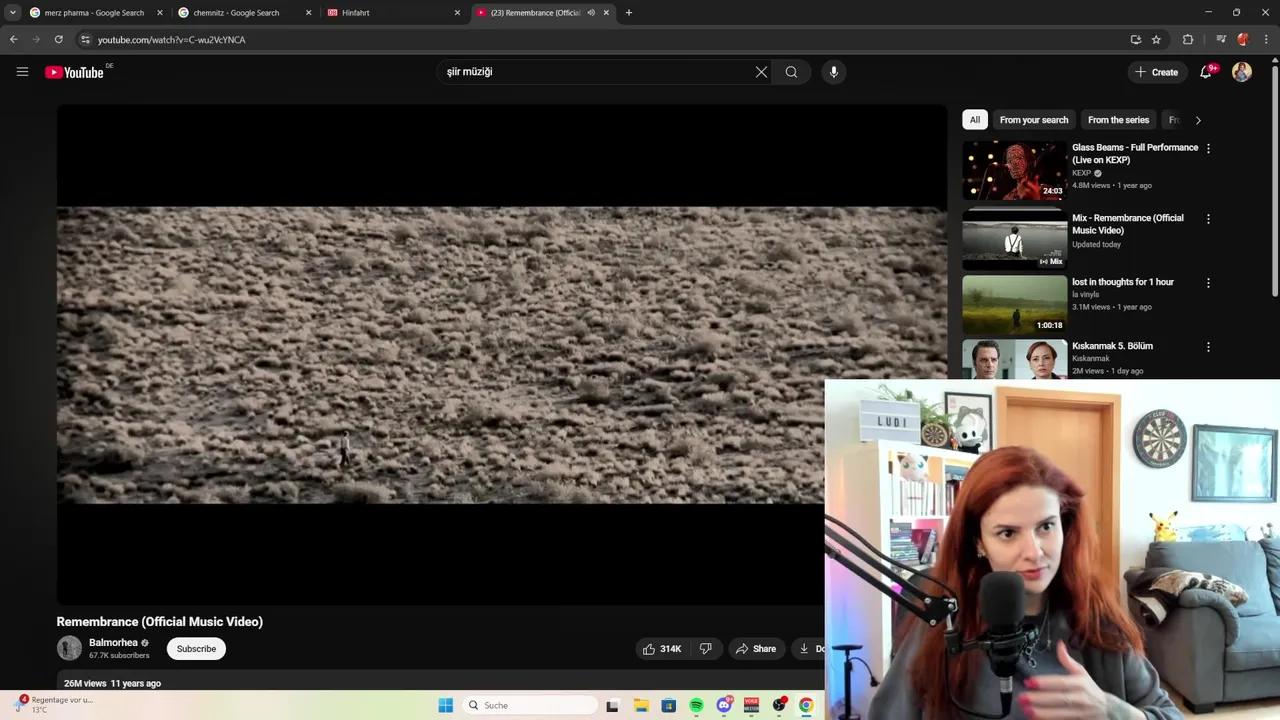Open options for lost in thoughts video
This screenshot has width=1280, height=720.
(1208, 283)
